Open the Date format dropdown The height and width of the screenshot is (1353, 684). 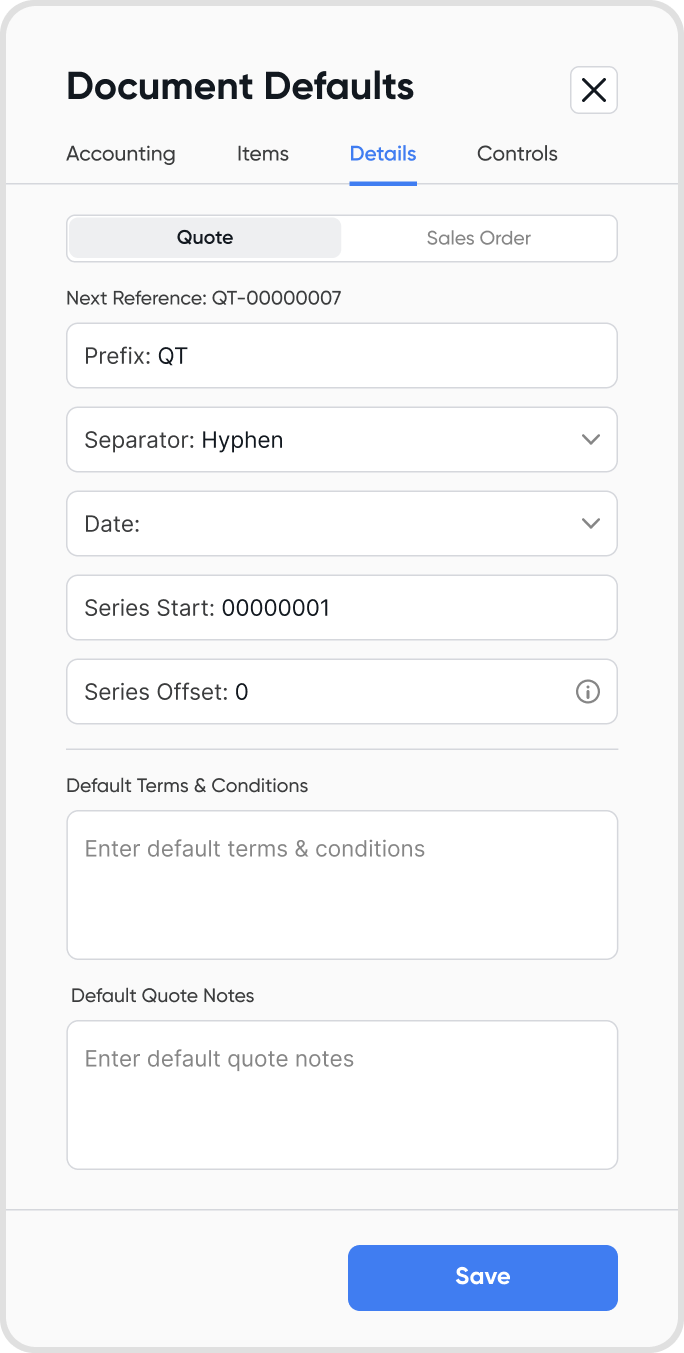pos(341,524)
